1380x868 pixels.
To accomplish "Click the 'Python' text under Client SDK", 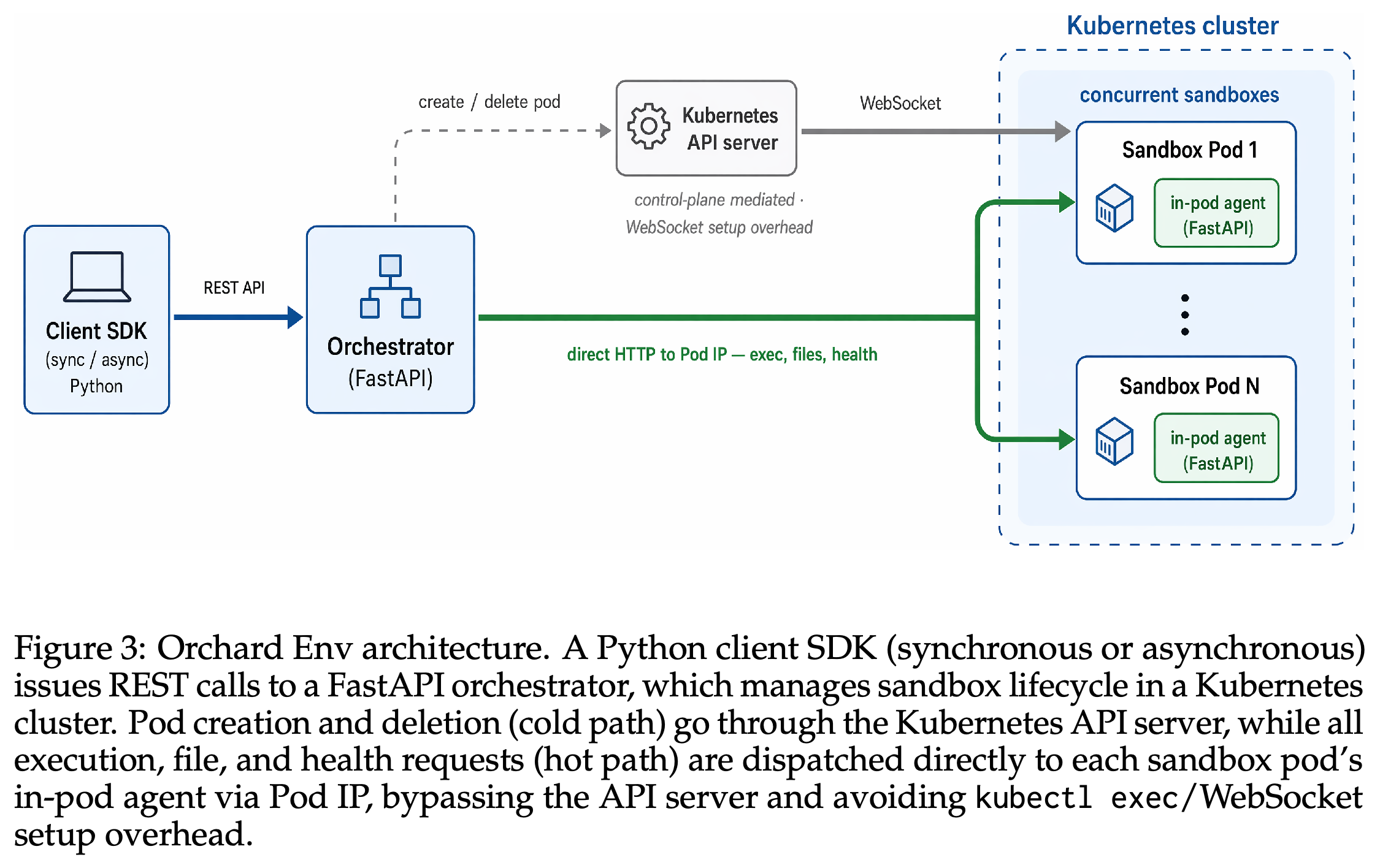I will coord(96,386).
